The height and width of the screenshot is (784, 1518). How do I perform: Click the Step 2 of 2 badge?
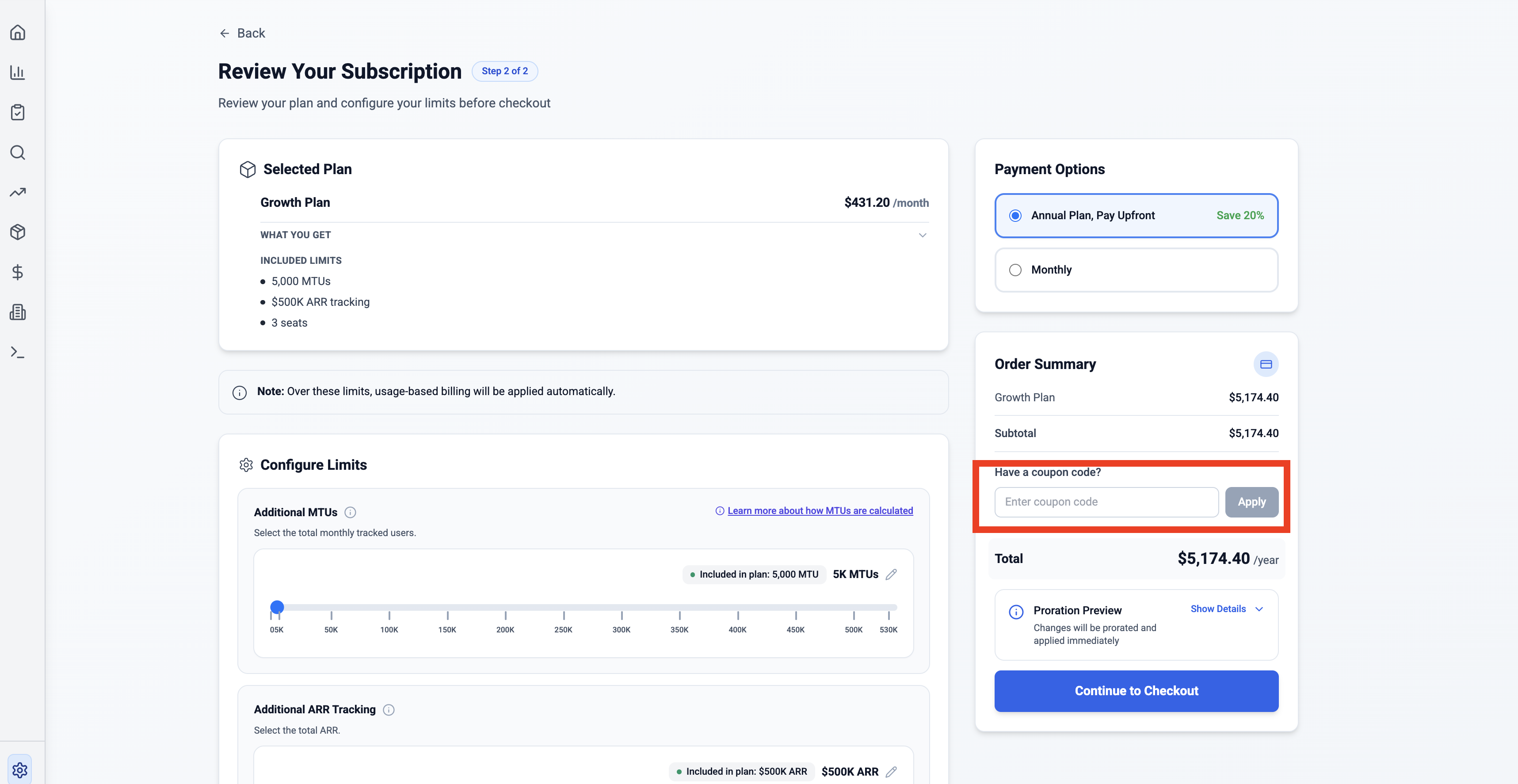point(504,71)
